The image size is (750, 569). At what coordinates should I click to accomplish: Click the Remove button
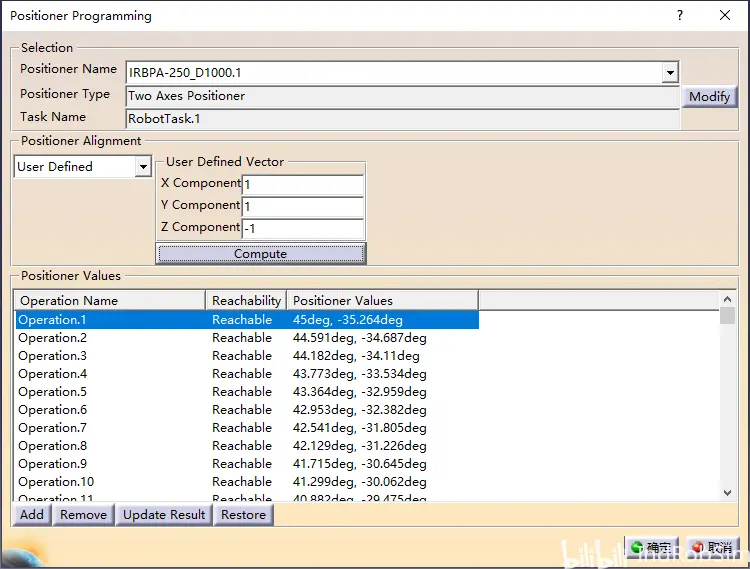point(83,515)
